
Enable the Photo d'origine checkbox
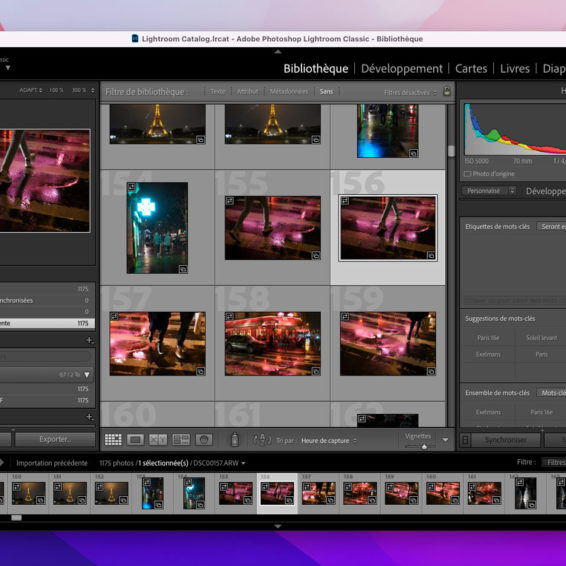(467, 174)
